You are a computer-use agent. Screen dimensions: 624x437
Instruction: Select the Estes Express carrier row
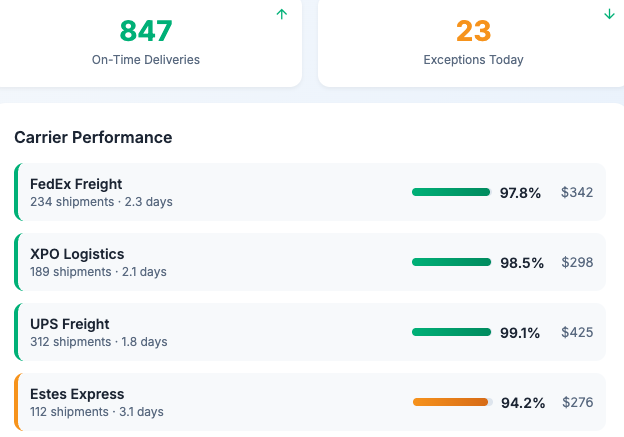point(310,402)
